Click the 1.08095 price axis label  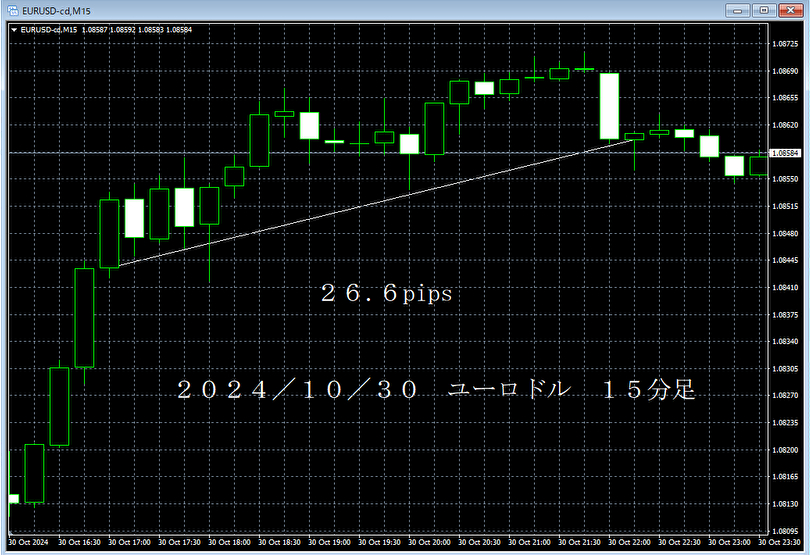click(785, 531)
